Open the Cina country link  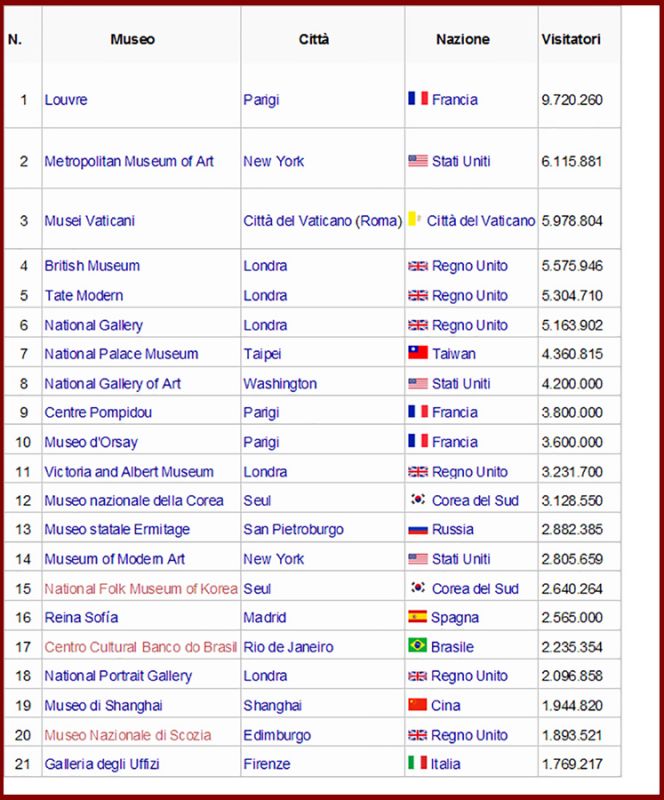(x=446, y=706)
